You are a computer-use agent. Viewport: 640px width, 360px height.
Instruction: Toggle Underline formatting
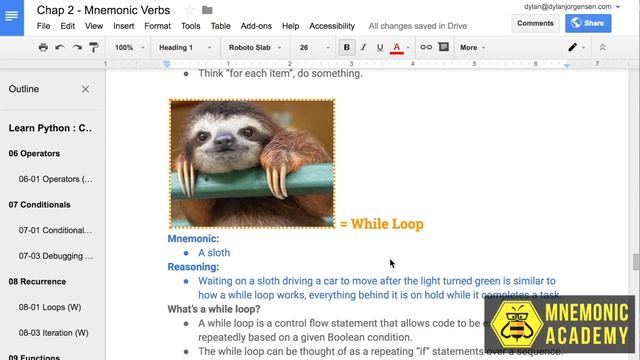380,47
